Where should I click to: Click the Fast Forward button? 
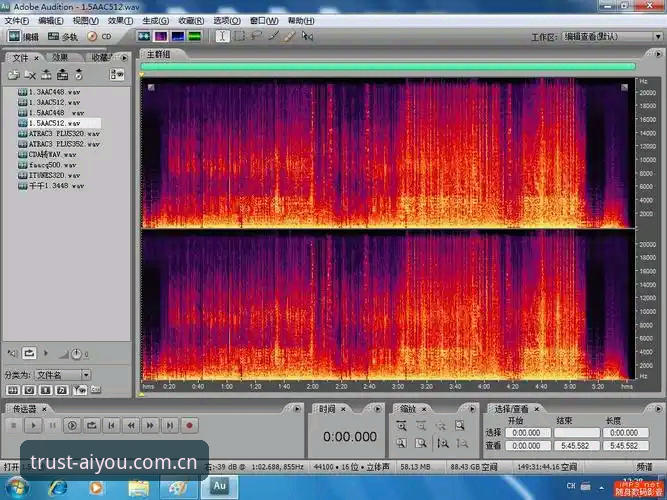tap(150, 426)
